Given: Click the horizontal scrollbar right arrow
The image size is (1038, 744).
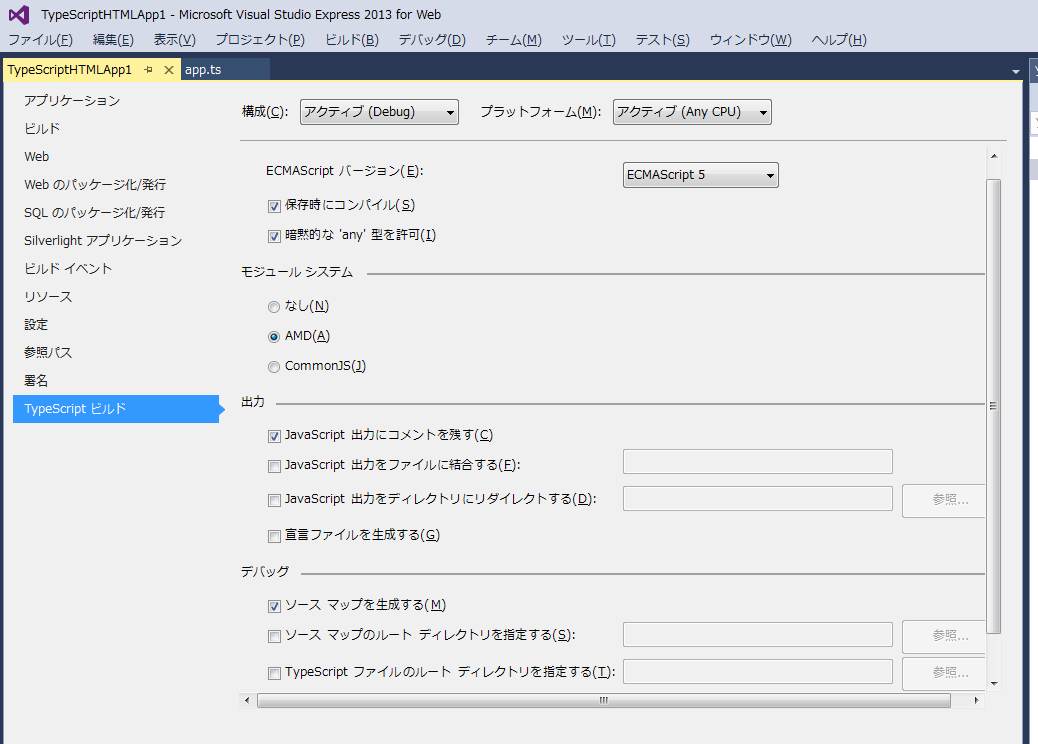Looking at the screenshot, I should (976, 700).
